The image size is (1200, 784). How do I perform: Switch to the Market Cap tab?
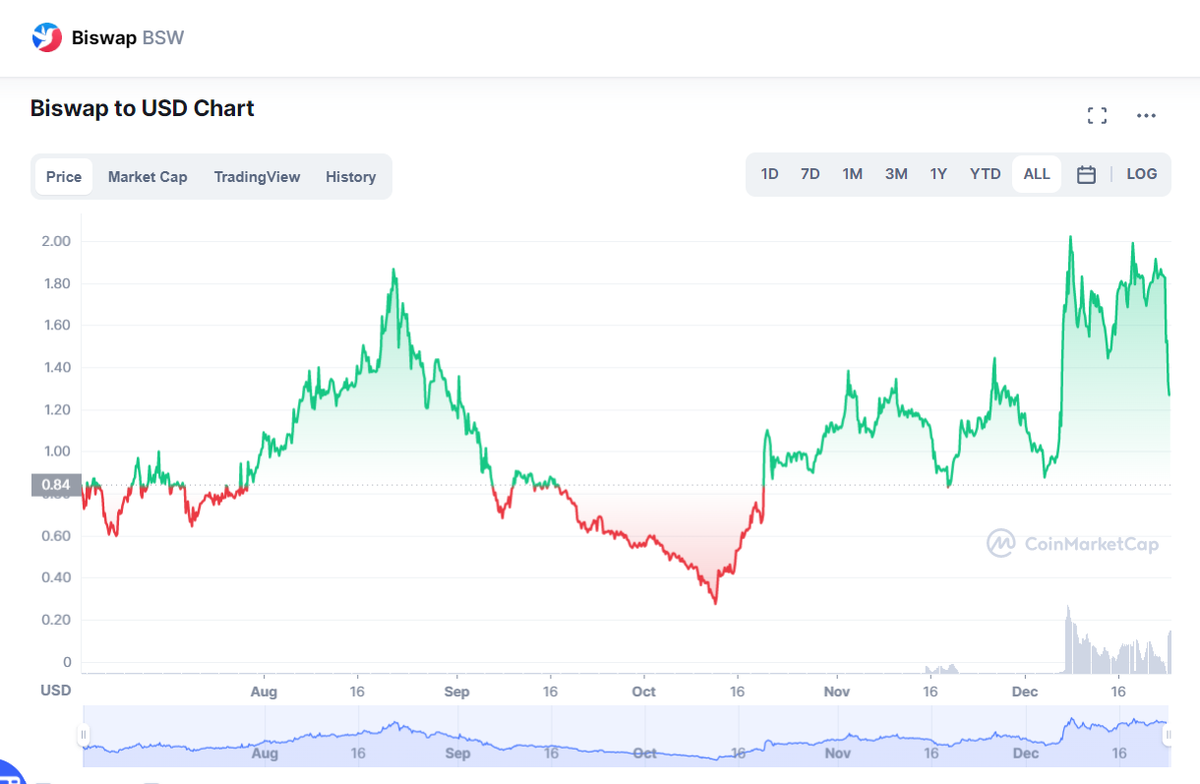[x=147, y=177]
